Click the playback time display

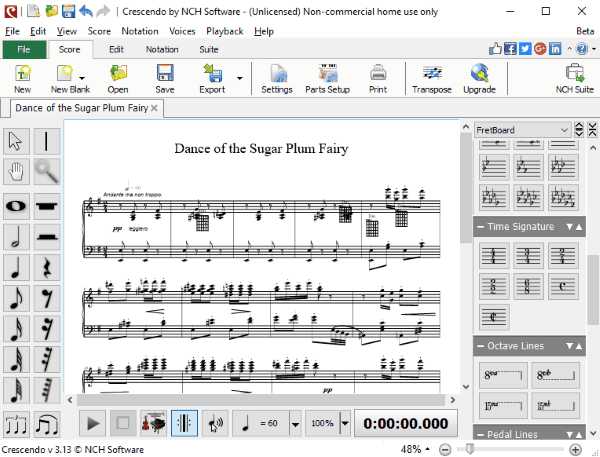point(406,423)
